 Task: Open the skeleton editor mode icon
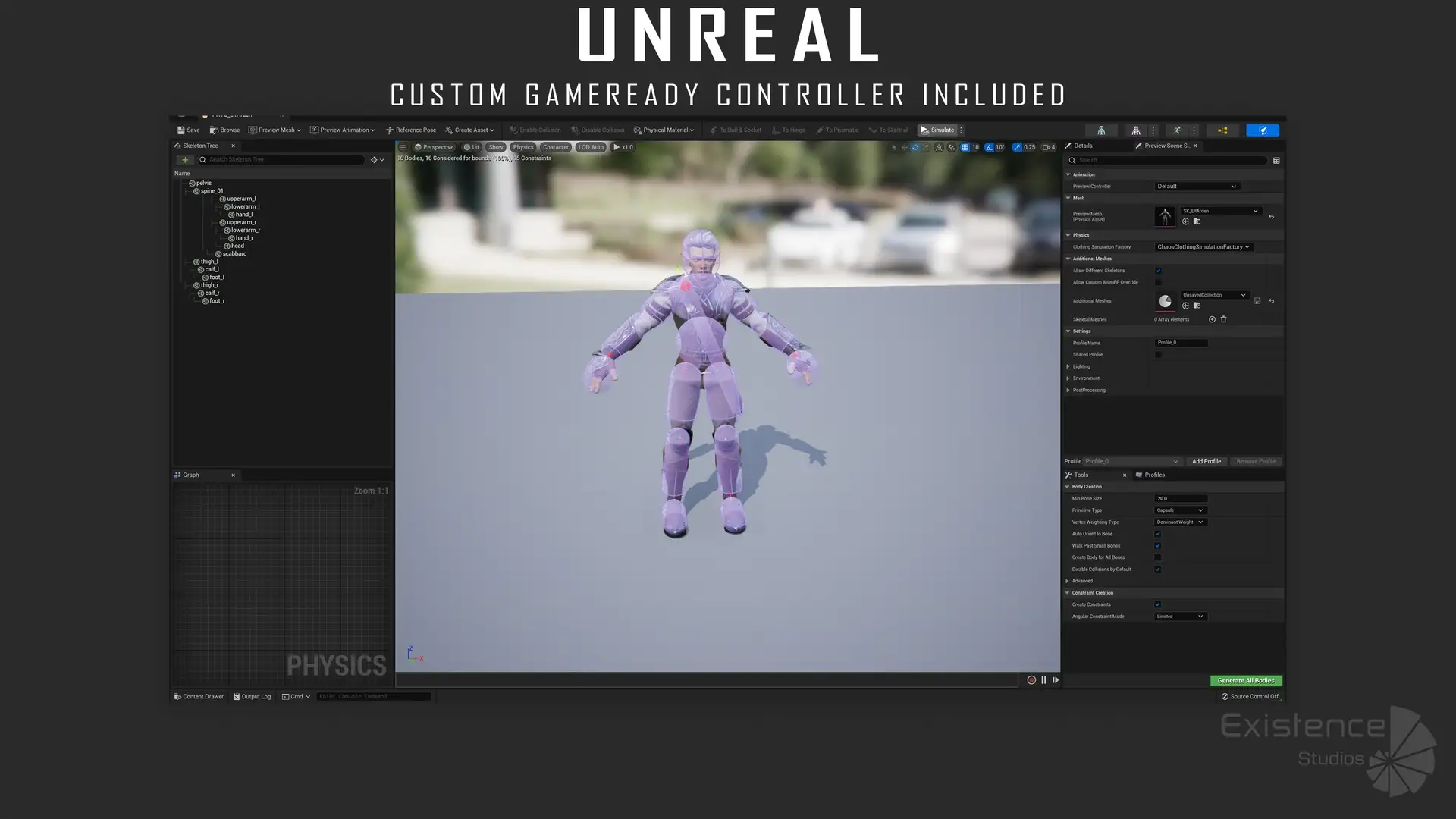1101,130
